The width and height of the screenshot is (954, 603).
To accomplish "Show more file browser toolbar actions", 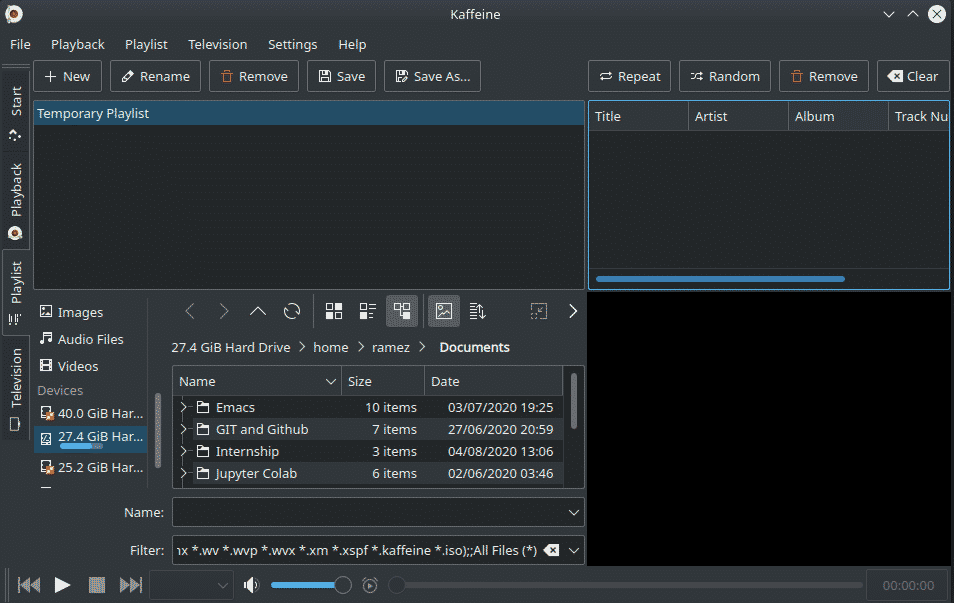I will (x=573, y=312).
